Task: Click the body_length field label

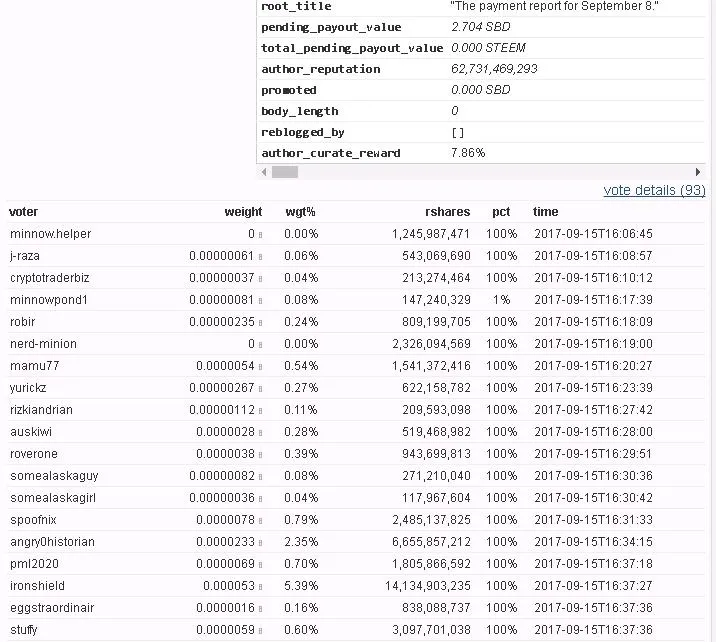Action: (300, 111)
